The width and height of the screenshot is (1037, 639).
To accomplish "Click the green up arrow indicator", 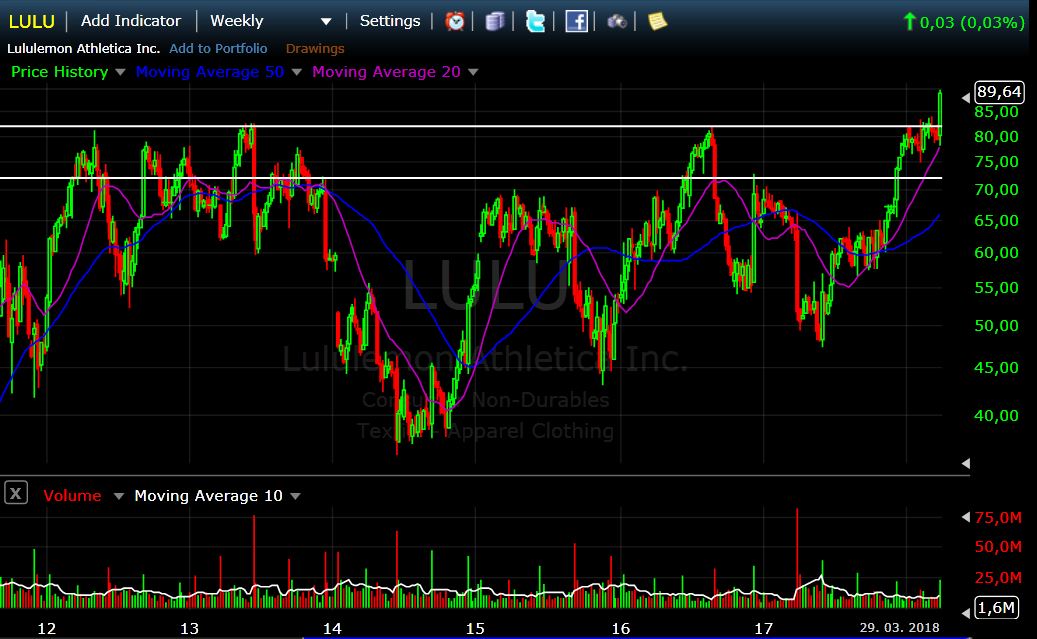I will (x=910, y=21).
